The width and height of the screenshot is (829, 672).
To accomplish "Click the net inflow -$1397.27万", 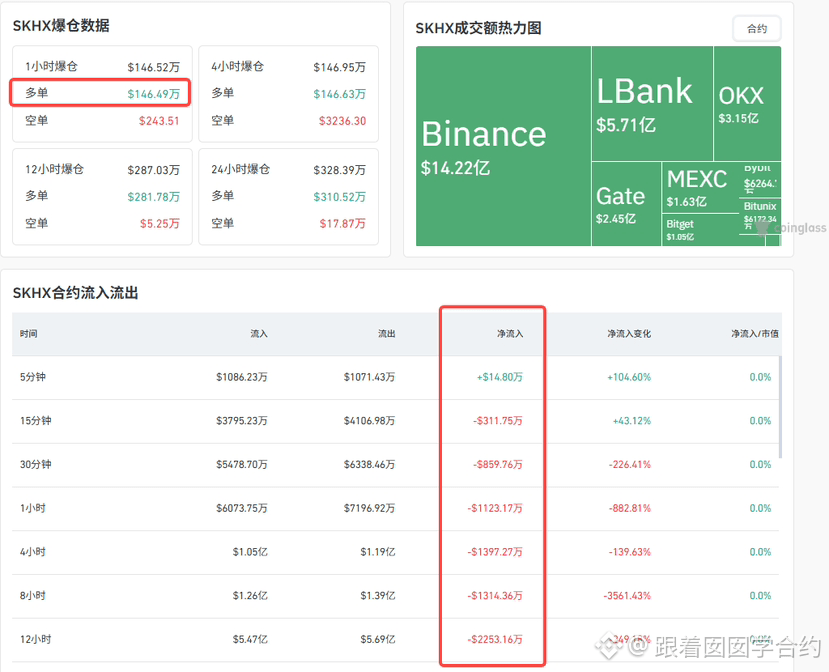I will pos(495,552).
